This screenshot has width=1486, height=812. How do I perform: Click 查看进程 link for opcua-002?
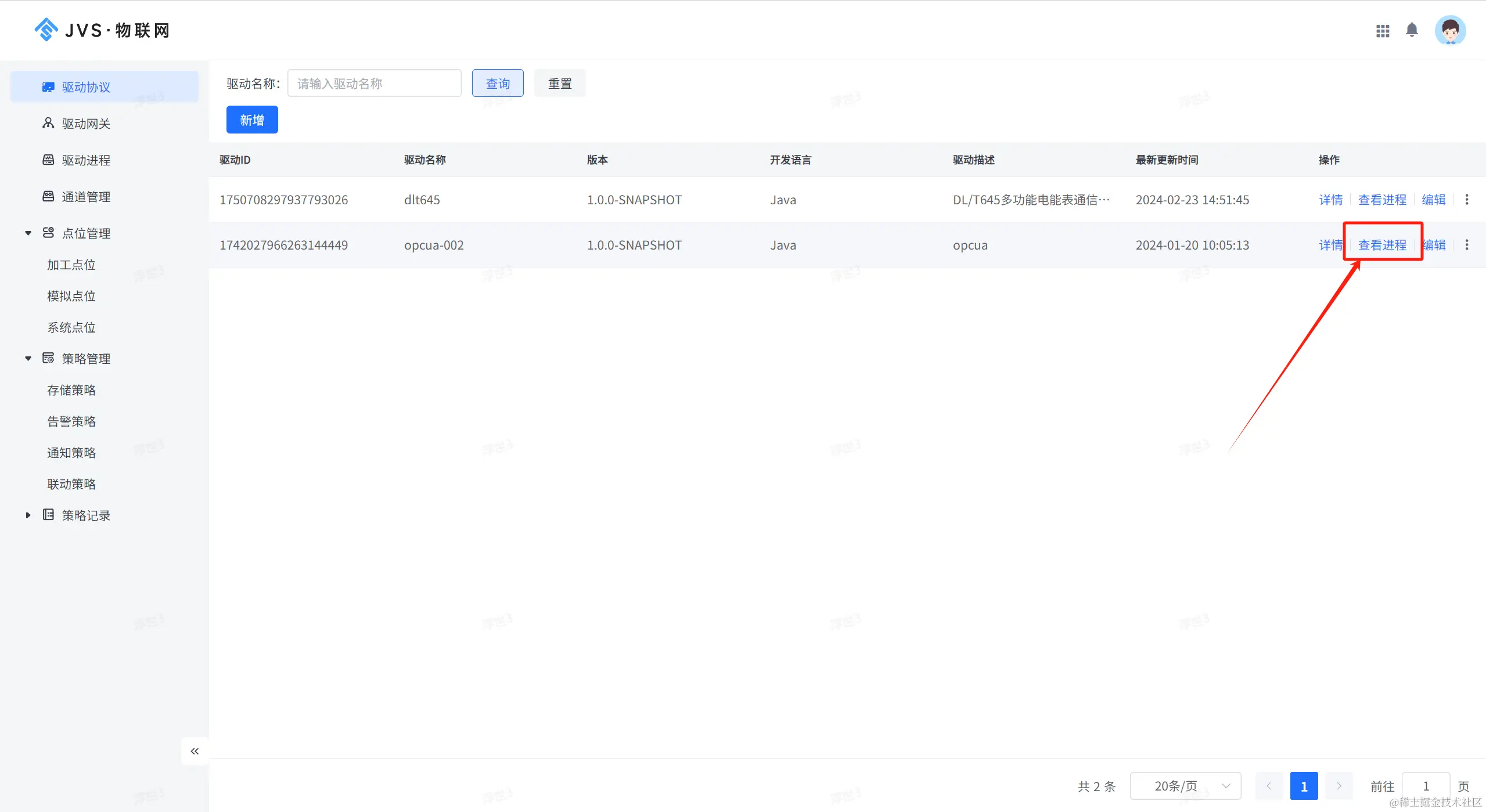click(x=1382, y=245)
